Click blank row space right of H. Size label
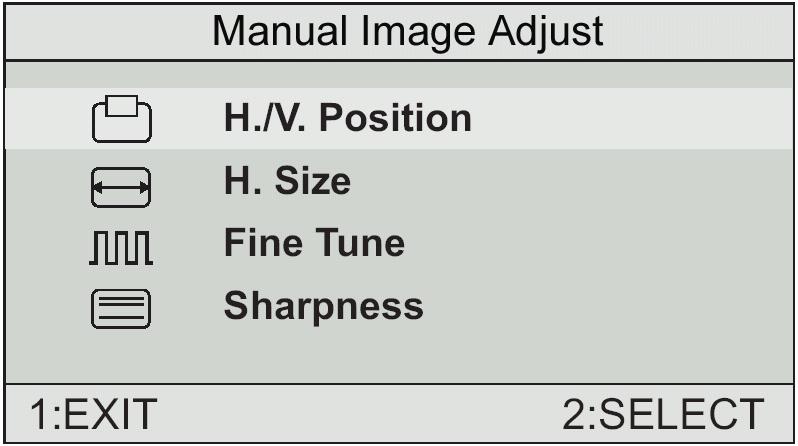This screenshot has height=446, width=798. 572,181
